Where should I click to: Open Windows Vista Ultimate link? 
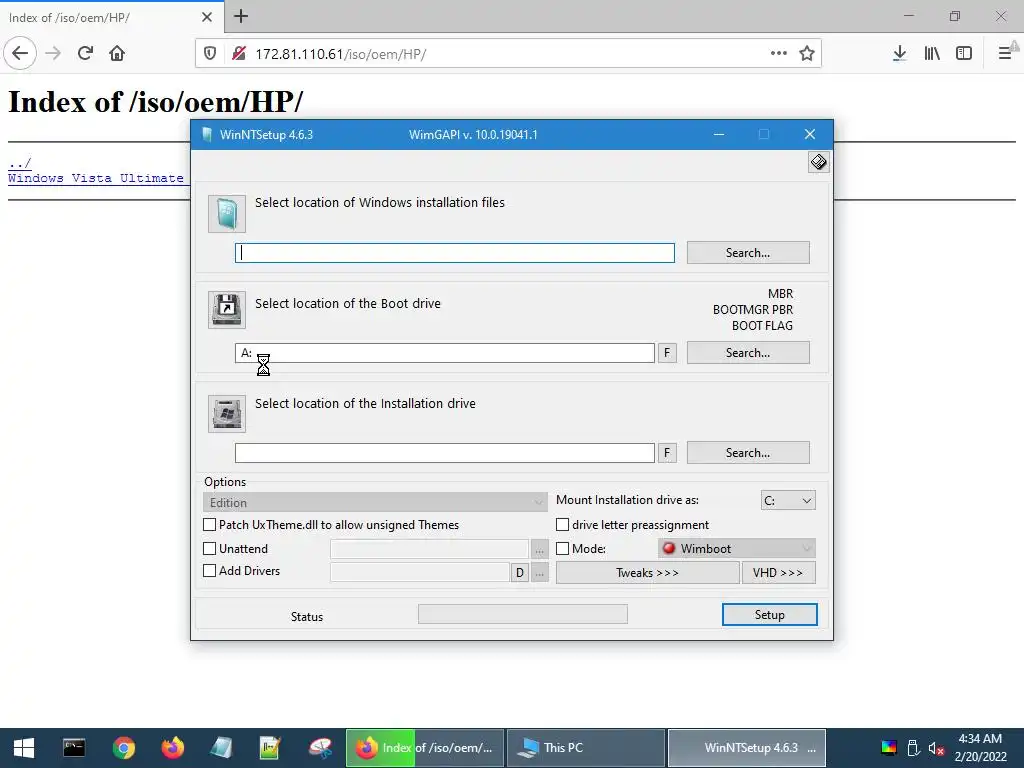(99, 178)
